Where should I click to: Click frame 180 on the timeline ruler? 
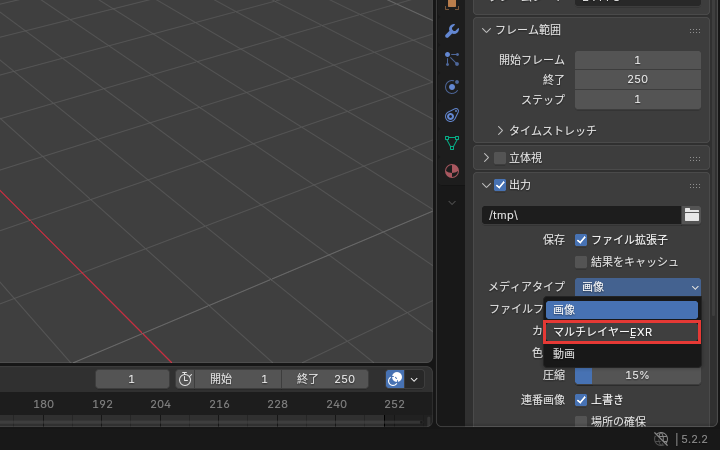point(44,405)
